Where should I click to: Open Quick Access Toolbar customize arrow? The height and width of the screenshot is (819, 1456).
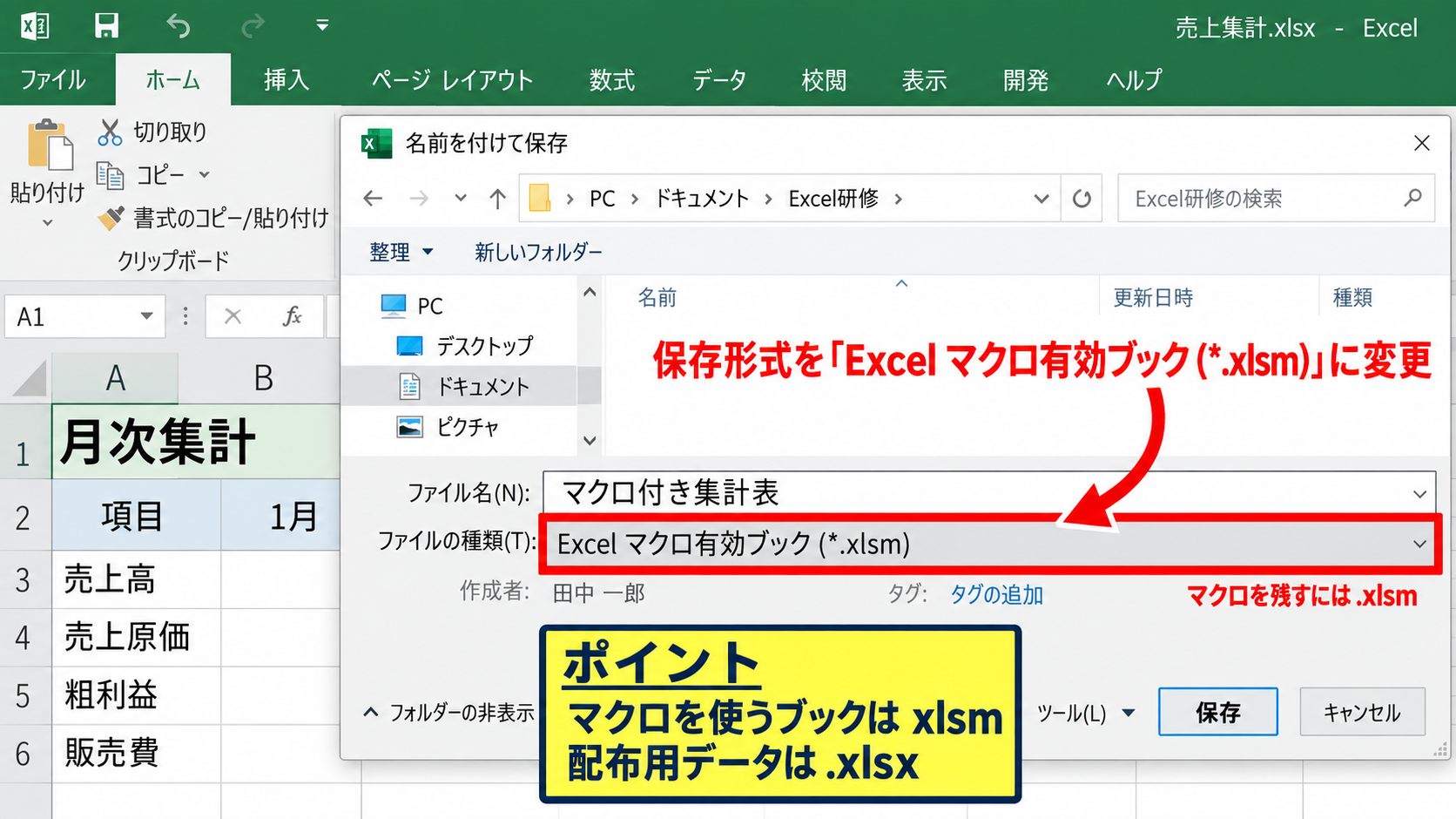pos(322,26)
